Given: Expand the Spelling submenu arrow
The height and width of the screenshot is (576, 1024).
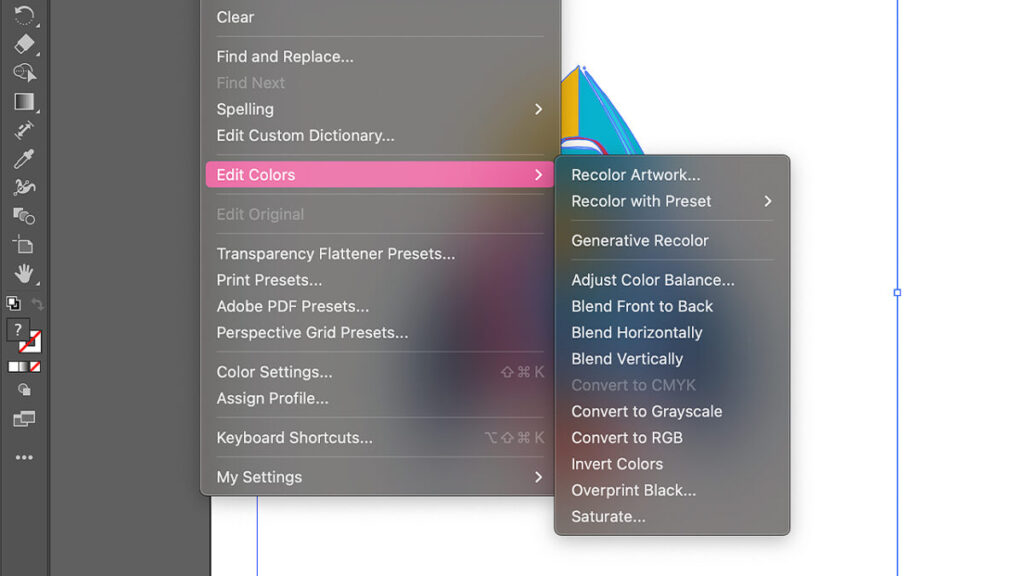Looking at the screenshot, I should (538, 109).
